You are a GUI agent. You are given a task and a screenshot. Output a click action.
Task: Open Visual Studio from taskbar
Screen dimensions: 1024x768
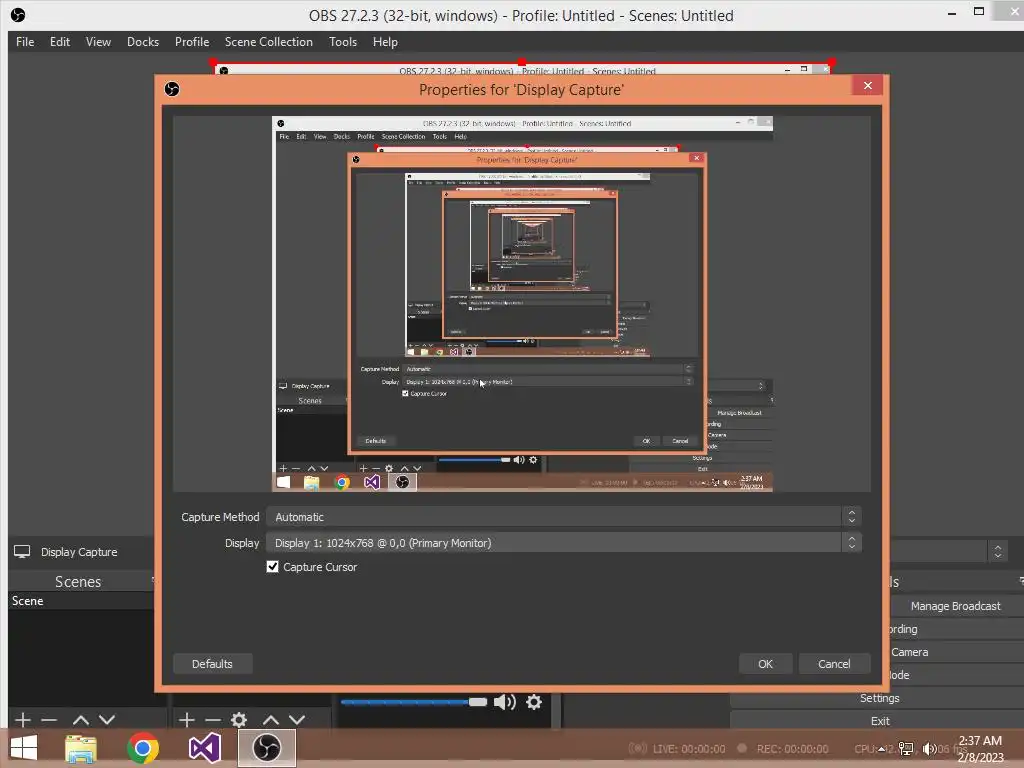pos(204,748)
